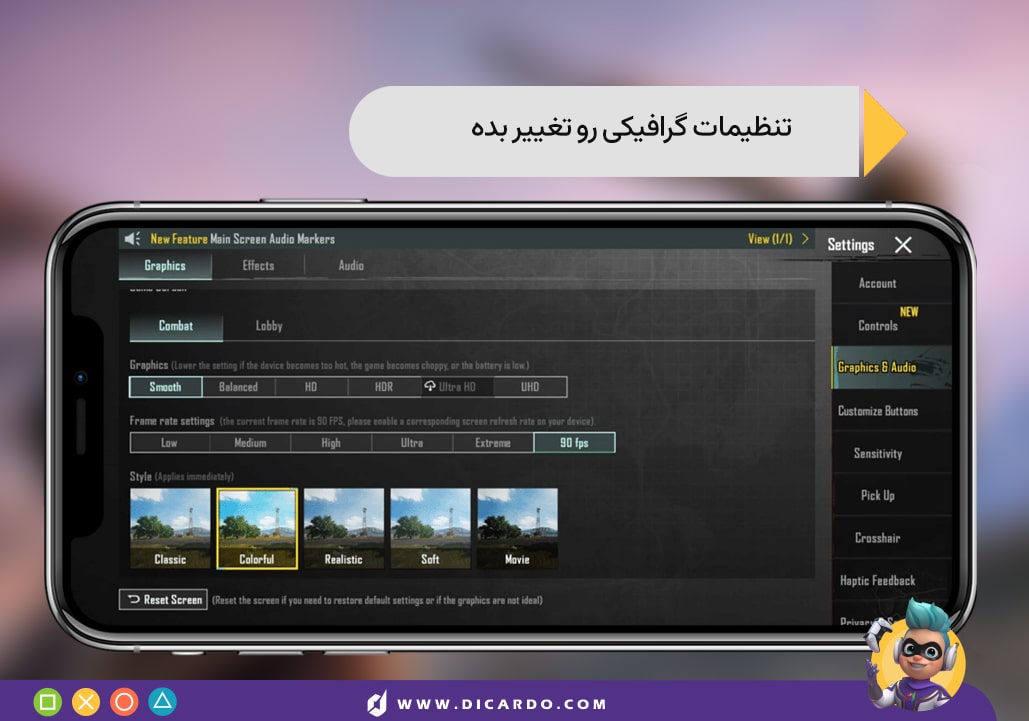The height and width of the screenshot is (721, 1029).
Task: Select the Lobby tab
Action: (268, 325)
